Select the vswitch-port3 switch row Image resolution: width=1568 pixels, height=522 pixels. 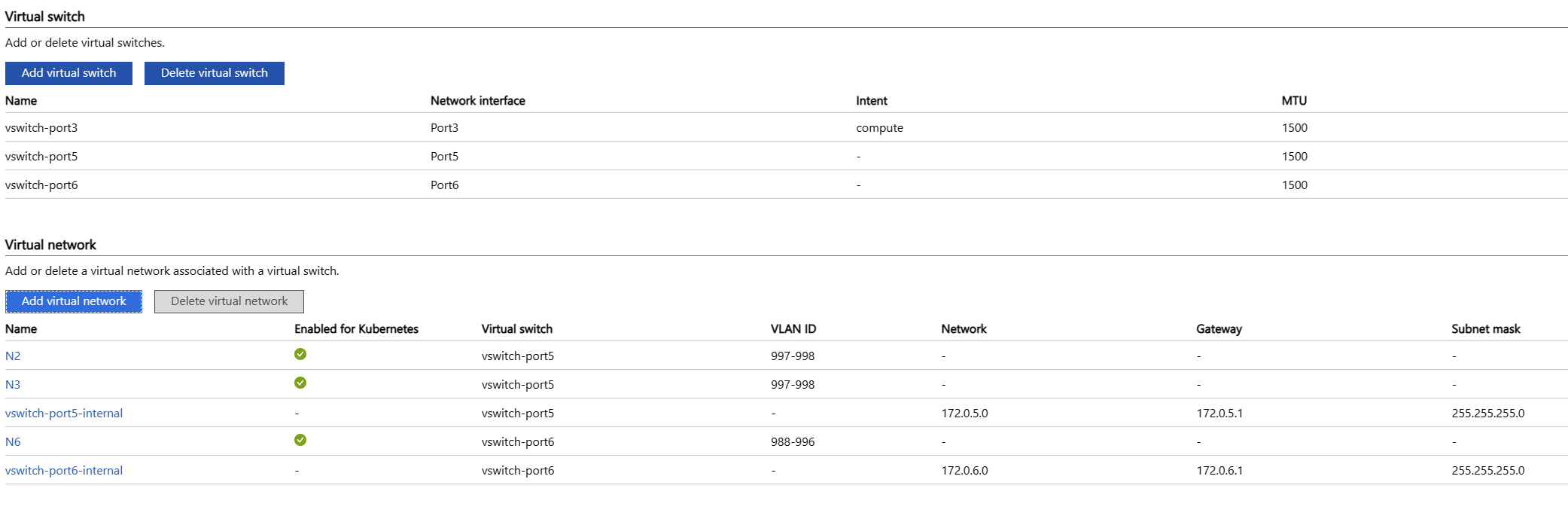(41, 128)
